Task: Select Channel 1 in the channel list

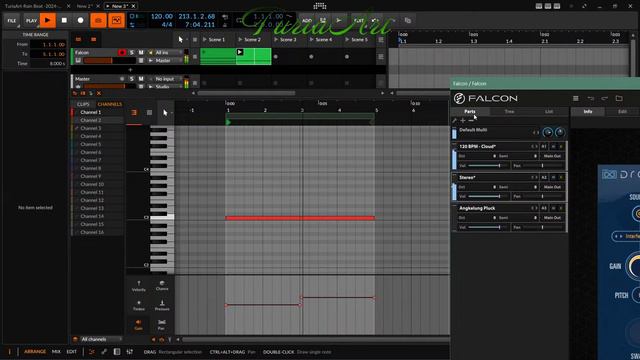Action: tap(98, 112)
